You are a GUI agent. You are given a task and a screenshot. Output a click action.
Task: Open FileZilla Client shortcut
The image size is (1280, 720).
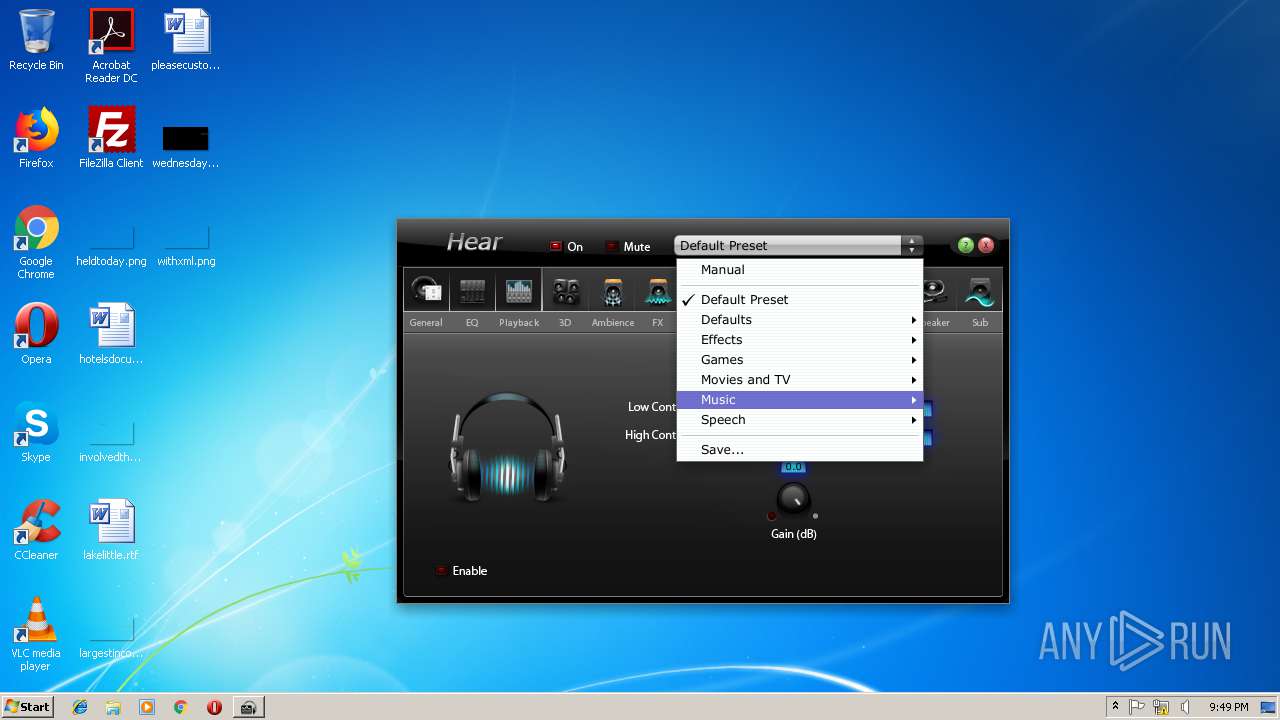[111, 138]
